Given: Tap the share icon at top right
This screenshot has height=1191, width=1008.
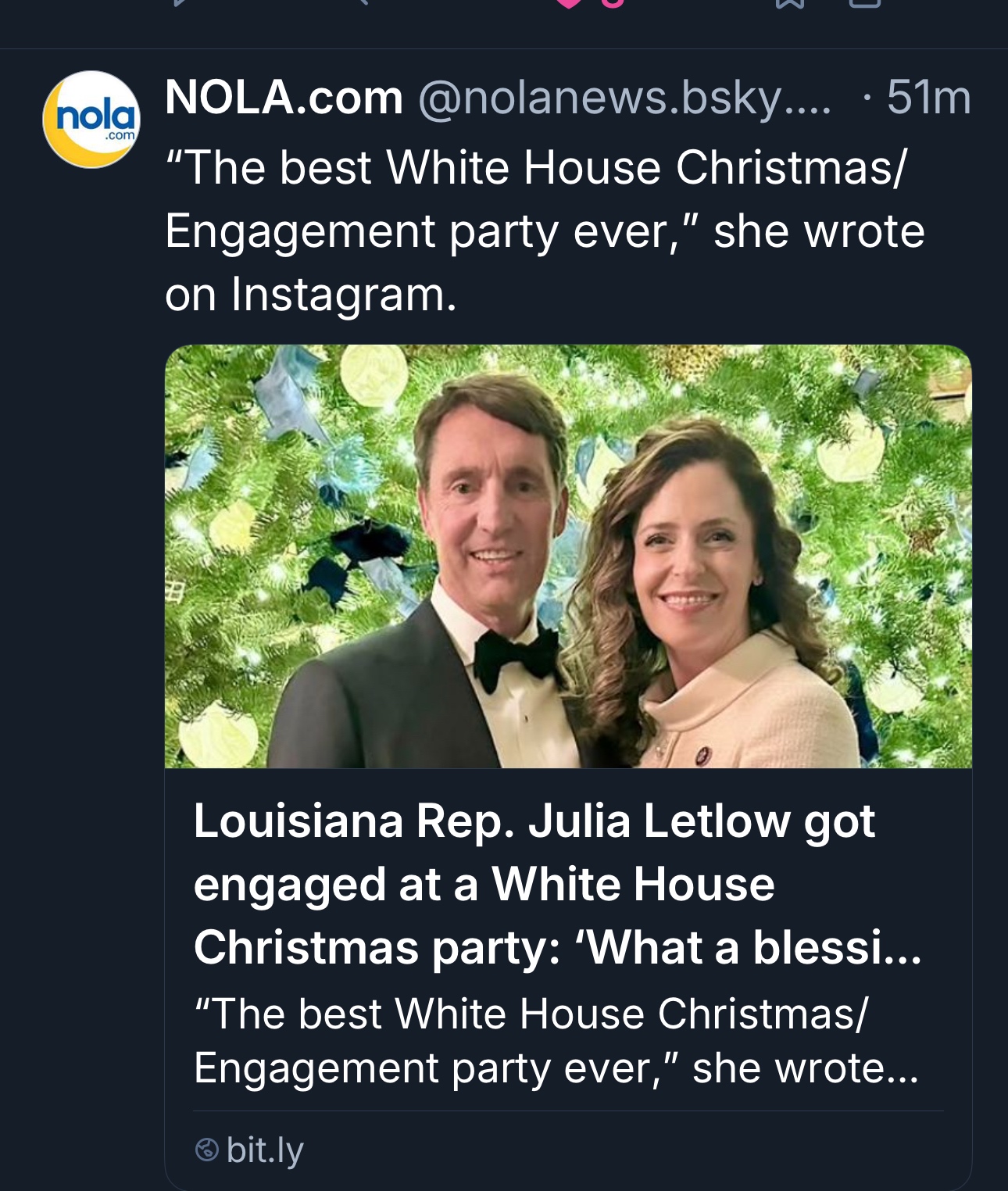Looking at the screenshot, I should coord(863,3).
